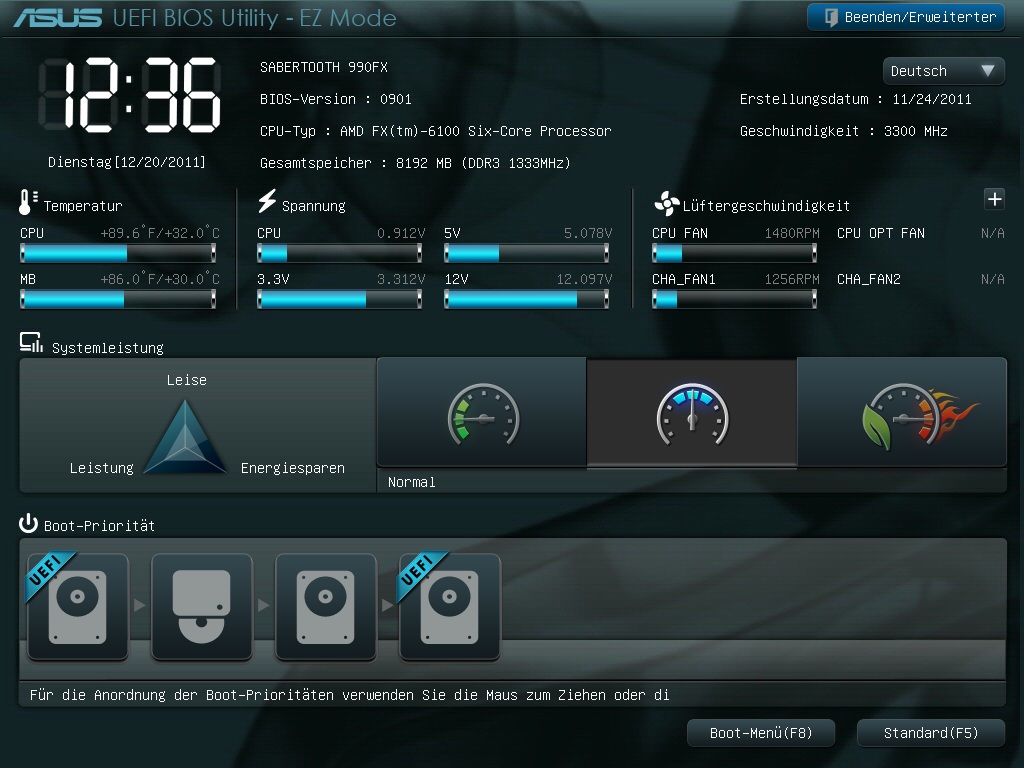Click the fan Lüftergeschwindigkeit icon
Screen dimensions: 1024x768
[x=666, y=204]
